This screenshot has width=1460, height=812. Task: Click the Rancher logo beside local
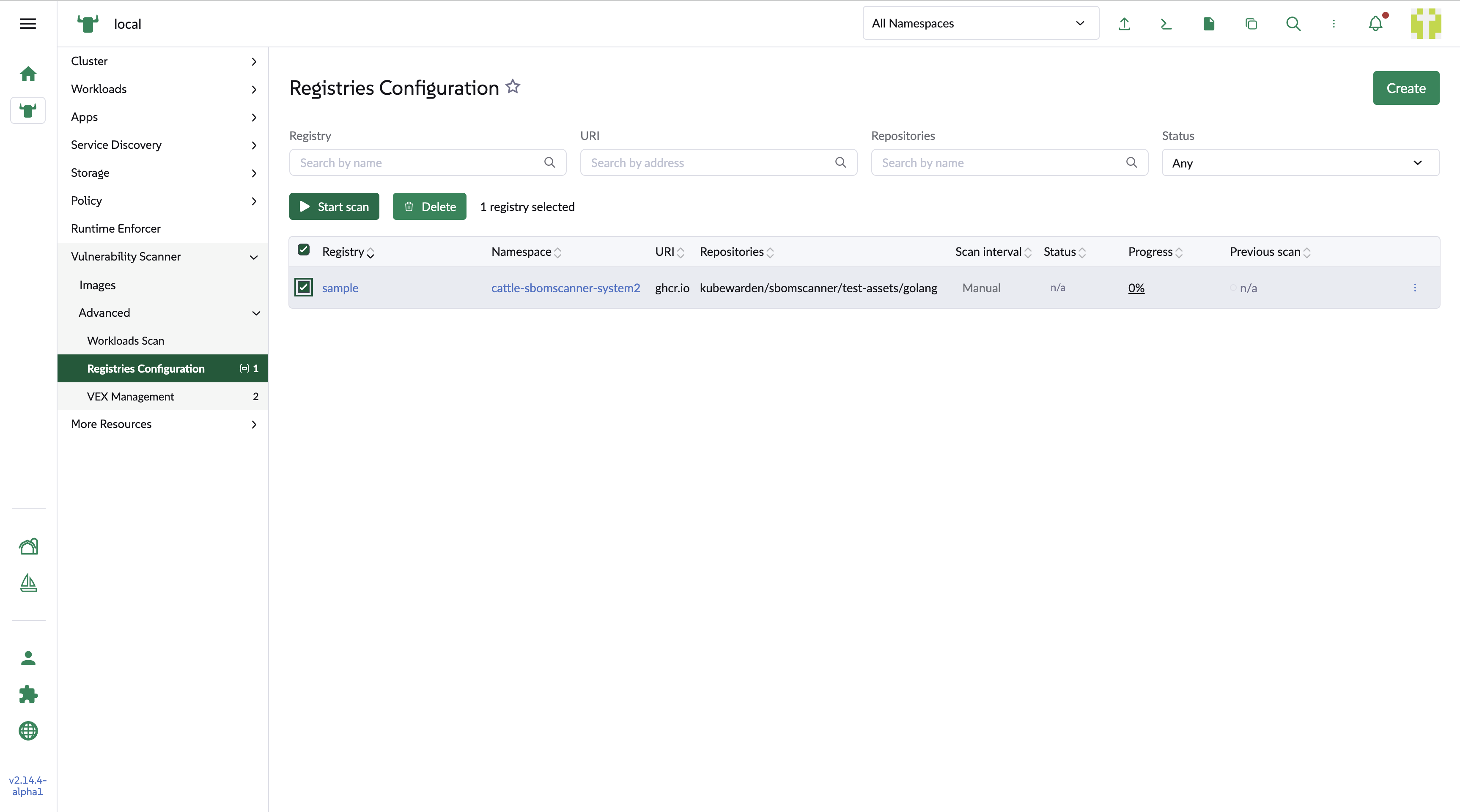pos(88,23)
